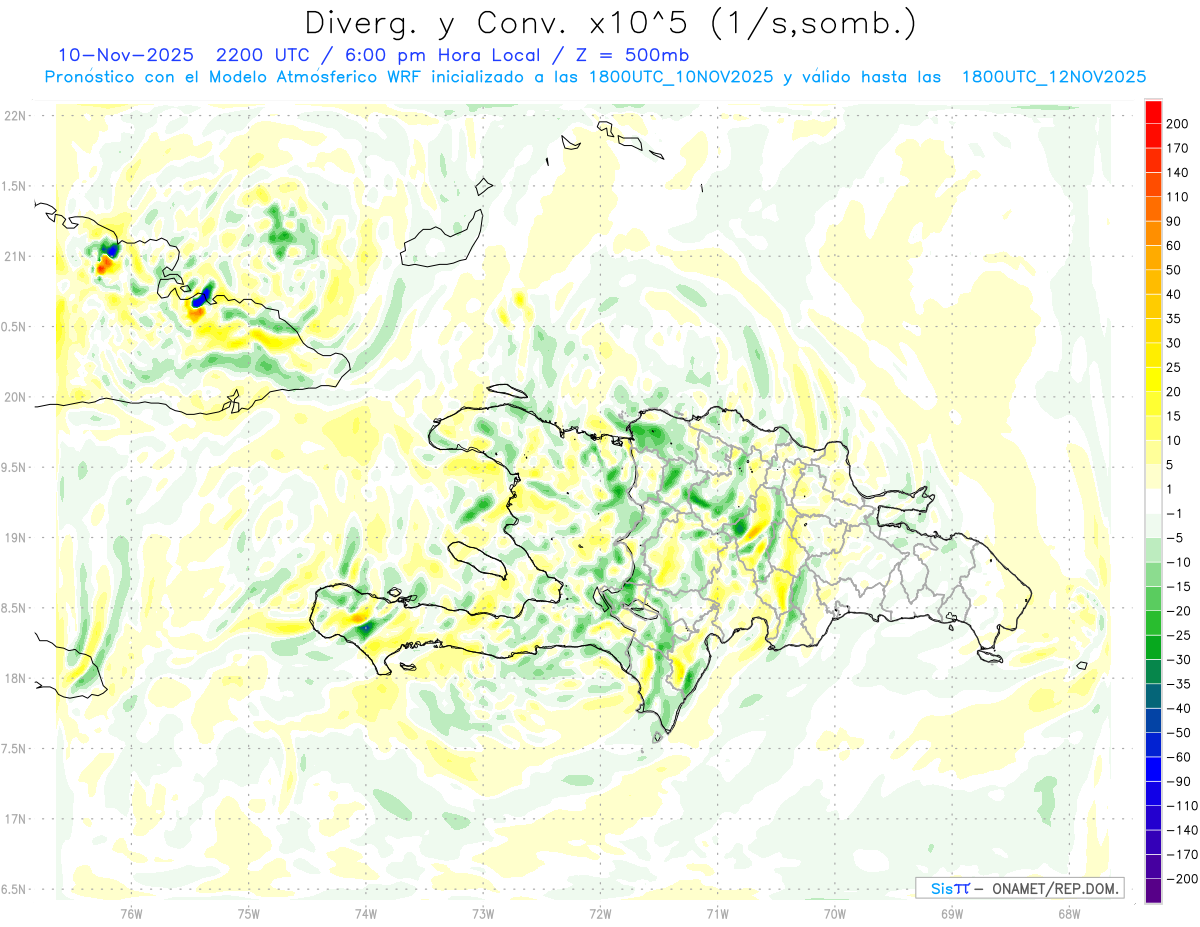Click the '19N' latitude label
The height and width of the screenshot is (927, 1200).
pyautogui.click(x=14, y=537)
